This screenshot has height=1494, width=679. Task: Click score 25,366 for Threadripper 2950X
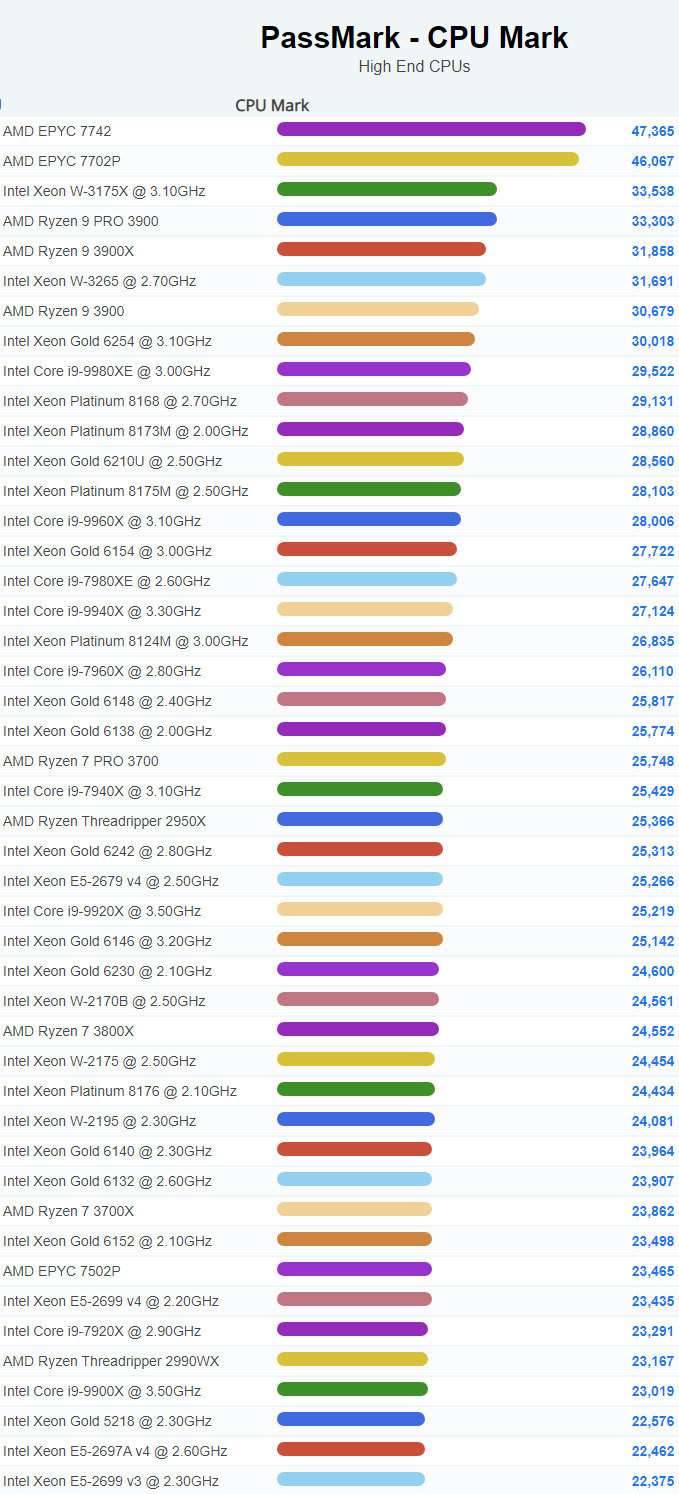(653, 821)
